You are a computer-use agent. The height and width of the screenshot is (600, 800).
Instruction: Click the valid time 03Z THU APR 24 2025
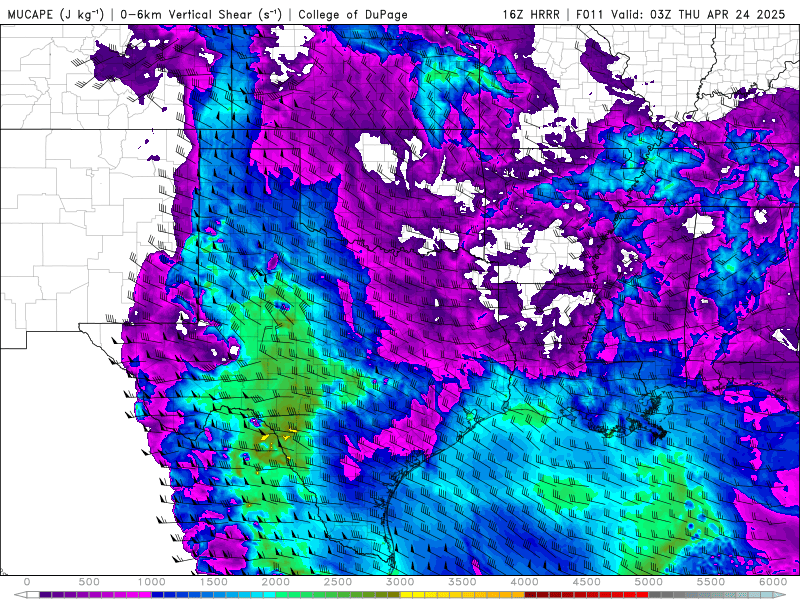click(x=717, y=14)
